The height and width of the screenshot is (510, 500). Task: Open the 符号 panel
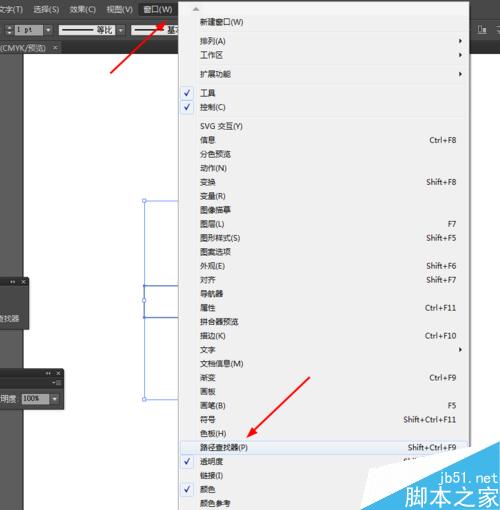point(324,420)
